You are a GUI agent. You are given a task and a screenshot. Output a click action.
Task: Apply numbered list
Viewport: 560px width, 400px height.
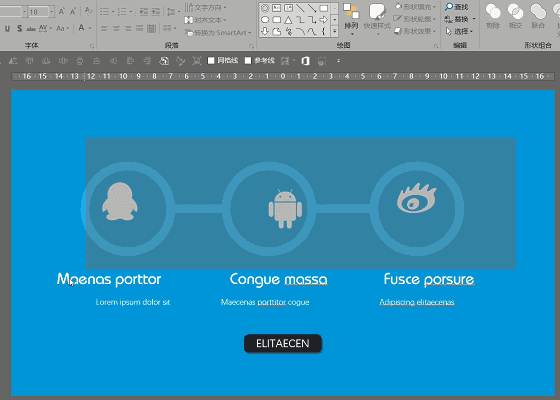(122, 12)
